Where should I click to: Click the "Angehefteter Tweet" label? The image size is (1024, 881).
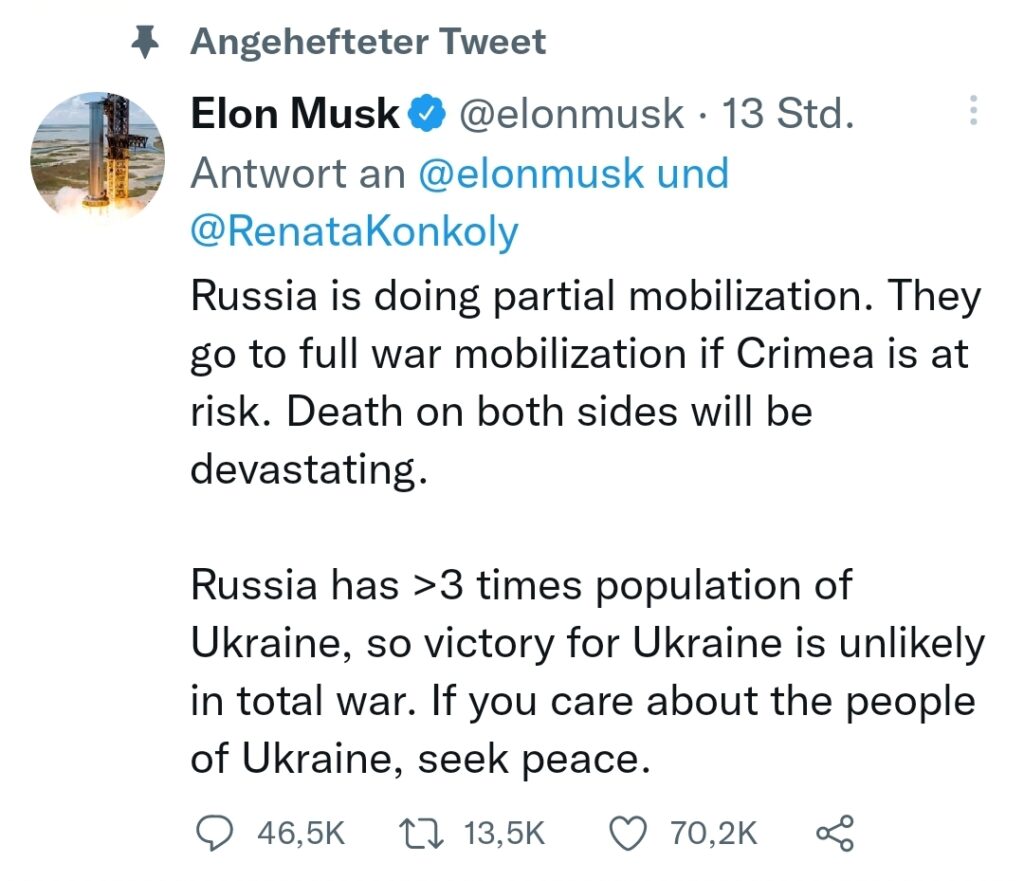click(368, 42)
